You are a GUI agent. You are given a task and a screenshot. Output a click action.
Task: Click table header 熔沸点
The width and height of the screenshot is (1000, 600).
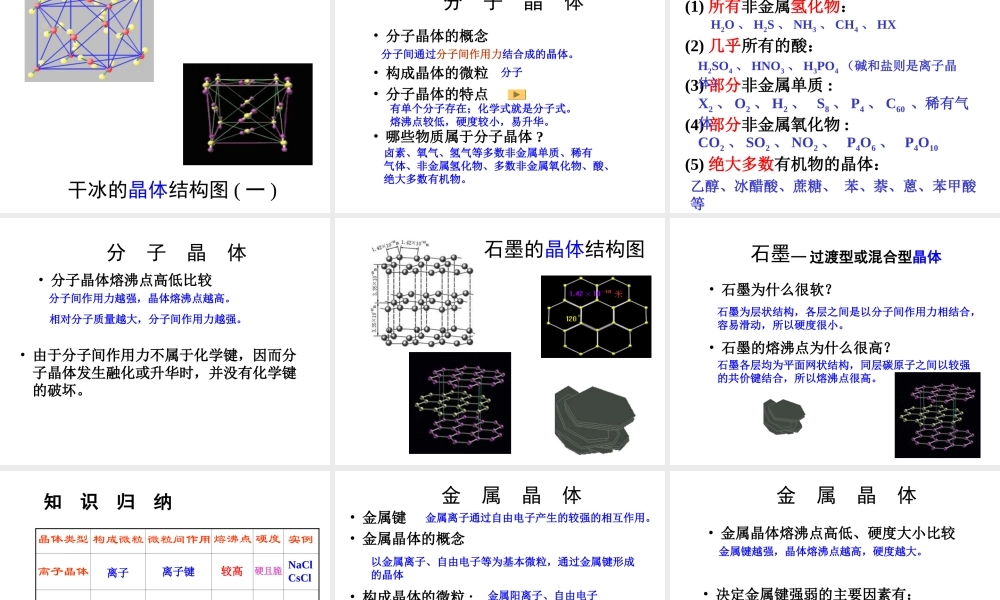(232, 539)
